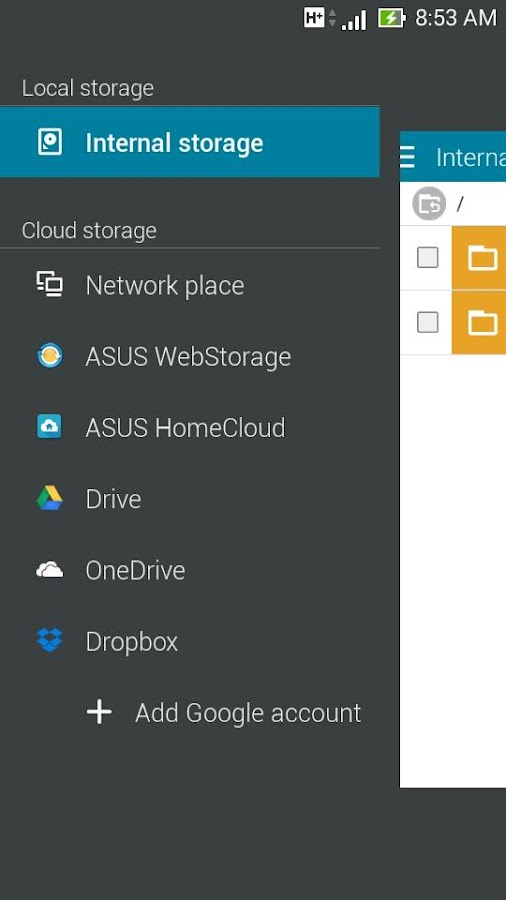Open the first orange folder
This screenshot has height=900, width=506.
479,258
